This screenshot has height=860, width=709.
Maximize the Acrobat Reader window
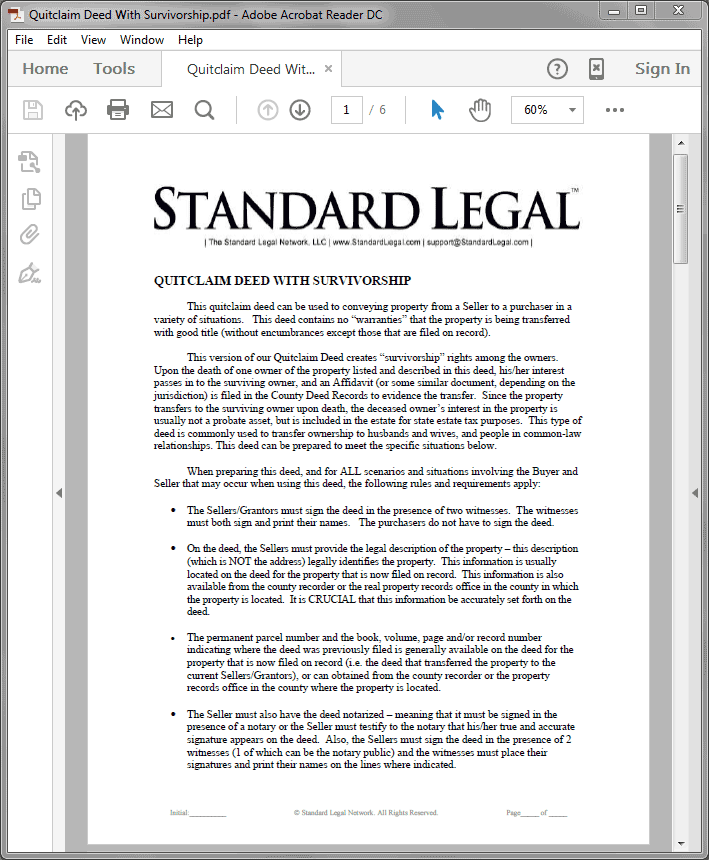click(641, 10)
